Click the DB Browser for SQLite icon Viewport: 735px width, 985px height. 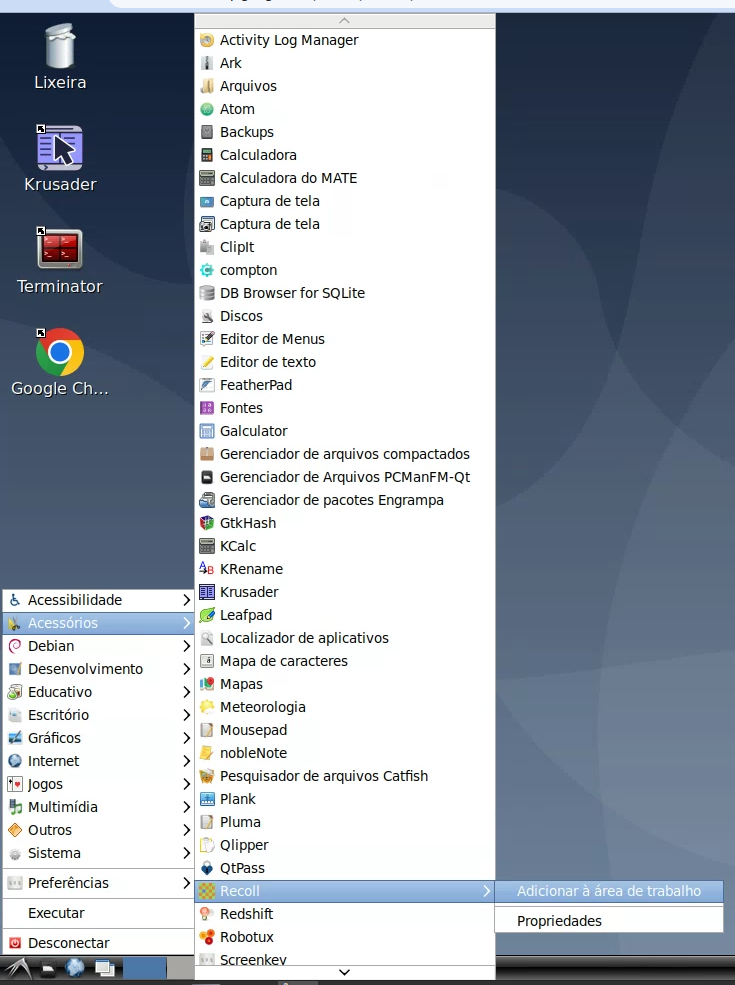pos(207,293)
